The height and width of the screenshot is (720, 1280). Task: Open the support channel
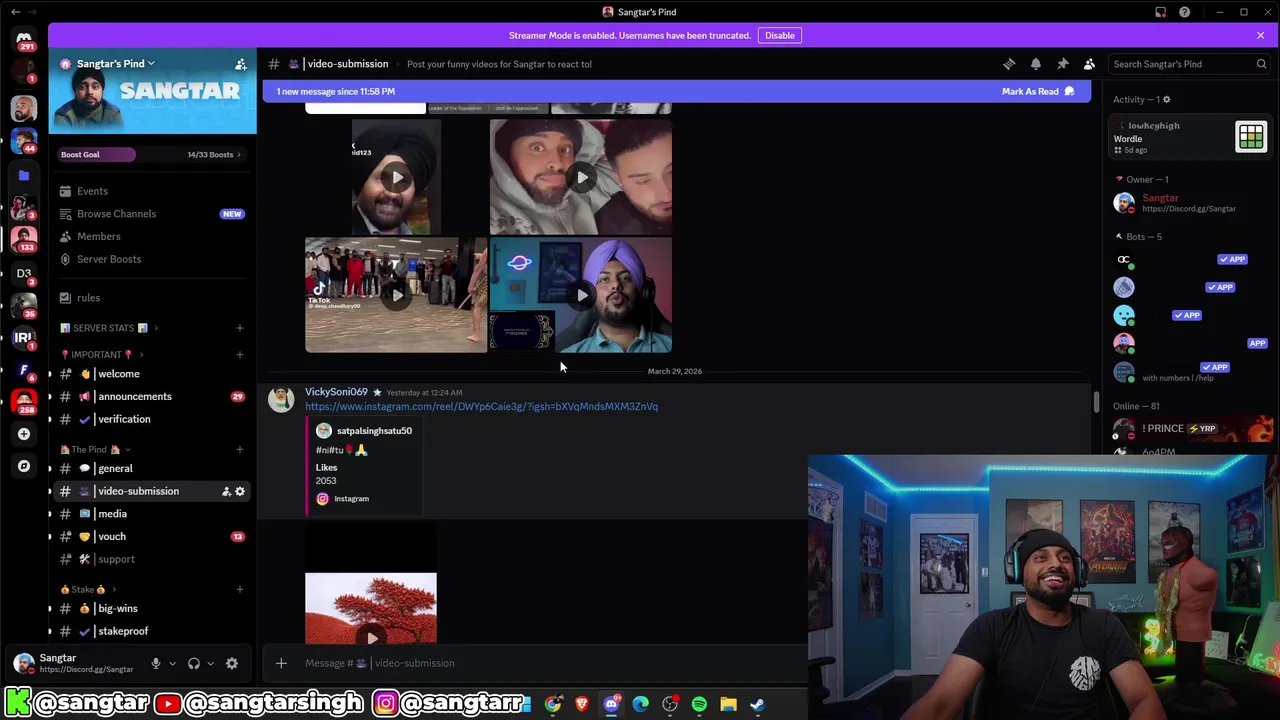click(x=152, y=559)
